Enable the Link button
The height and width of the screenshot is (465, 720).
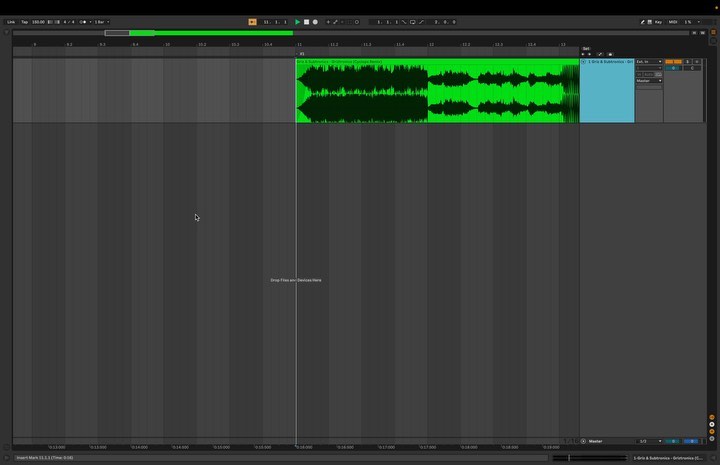pyautogui.click(x=11, y=22)
